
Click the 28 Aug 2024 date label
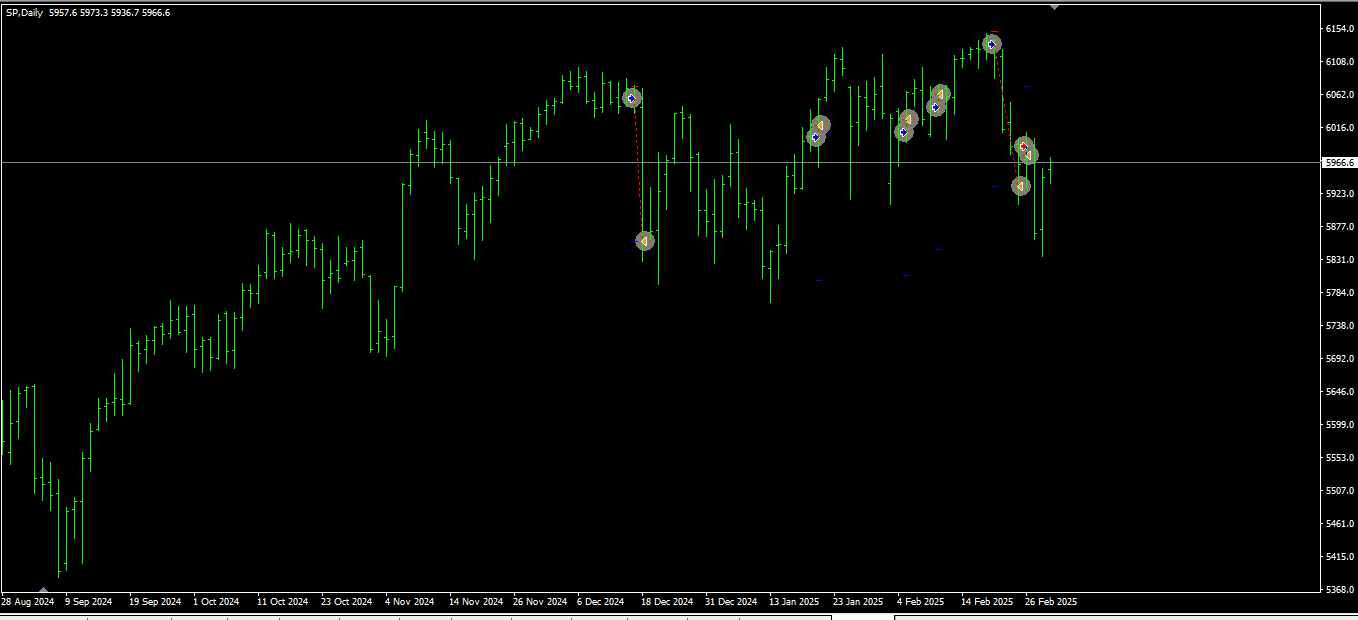[27, 602]
